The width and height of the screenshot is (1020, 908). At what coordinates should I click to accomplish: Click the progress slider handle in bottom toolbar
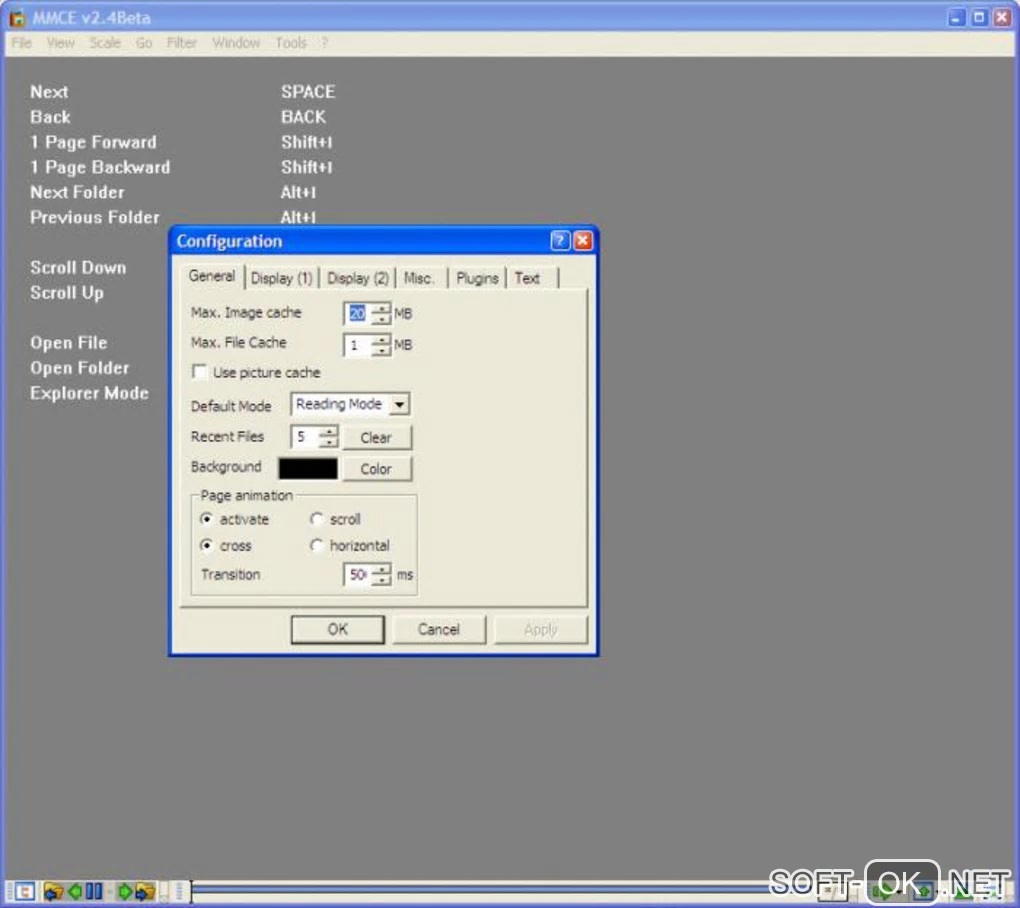191,891
